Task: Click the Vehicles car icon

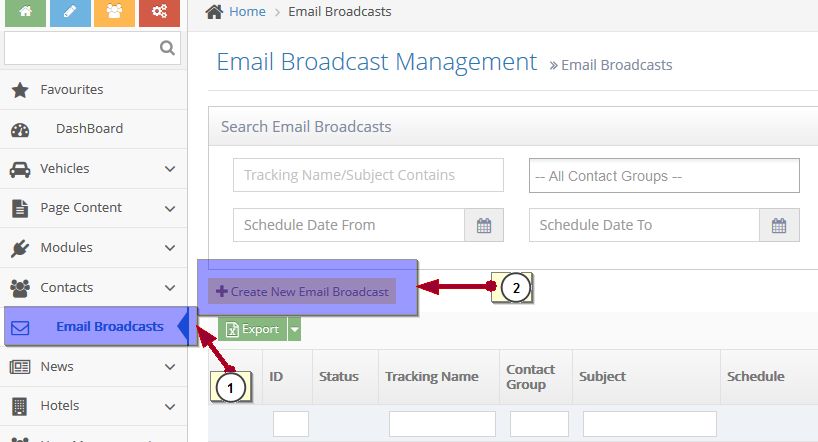Action: point(20,170)
